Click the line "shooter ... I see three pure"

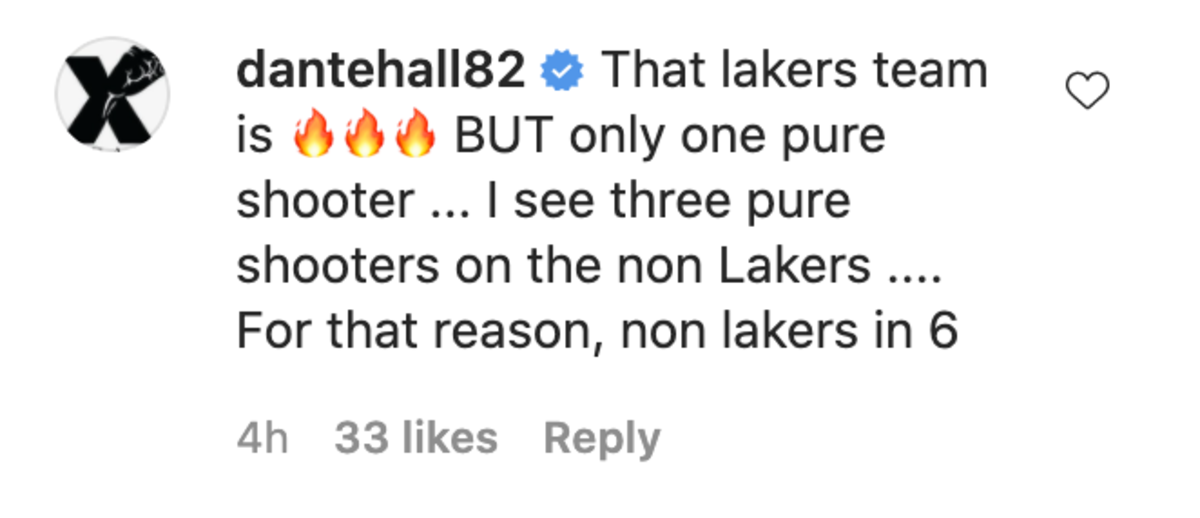(x=543, y=204)
